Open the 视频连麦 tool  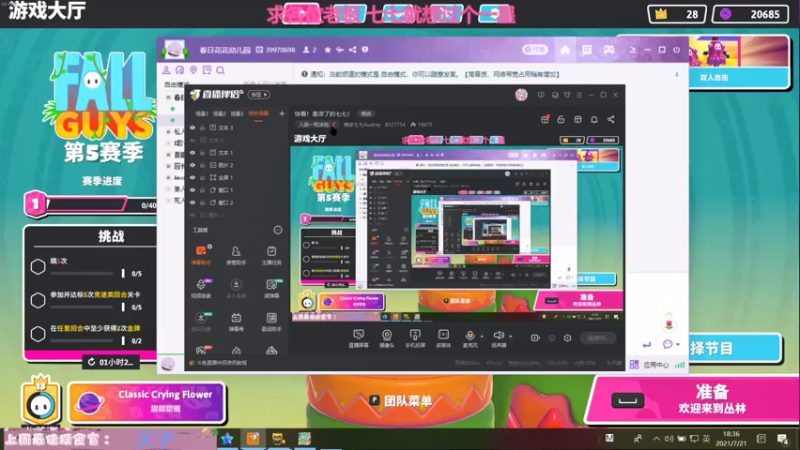[201, 288]
